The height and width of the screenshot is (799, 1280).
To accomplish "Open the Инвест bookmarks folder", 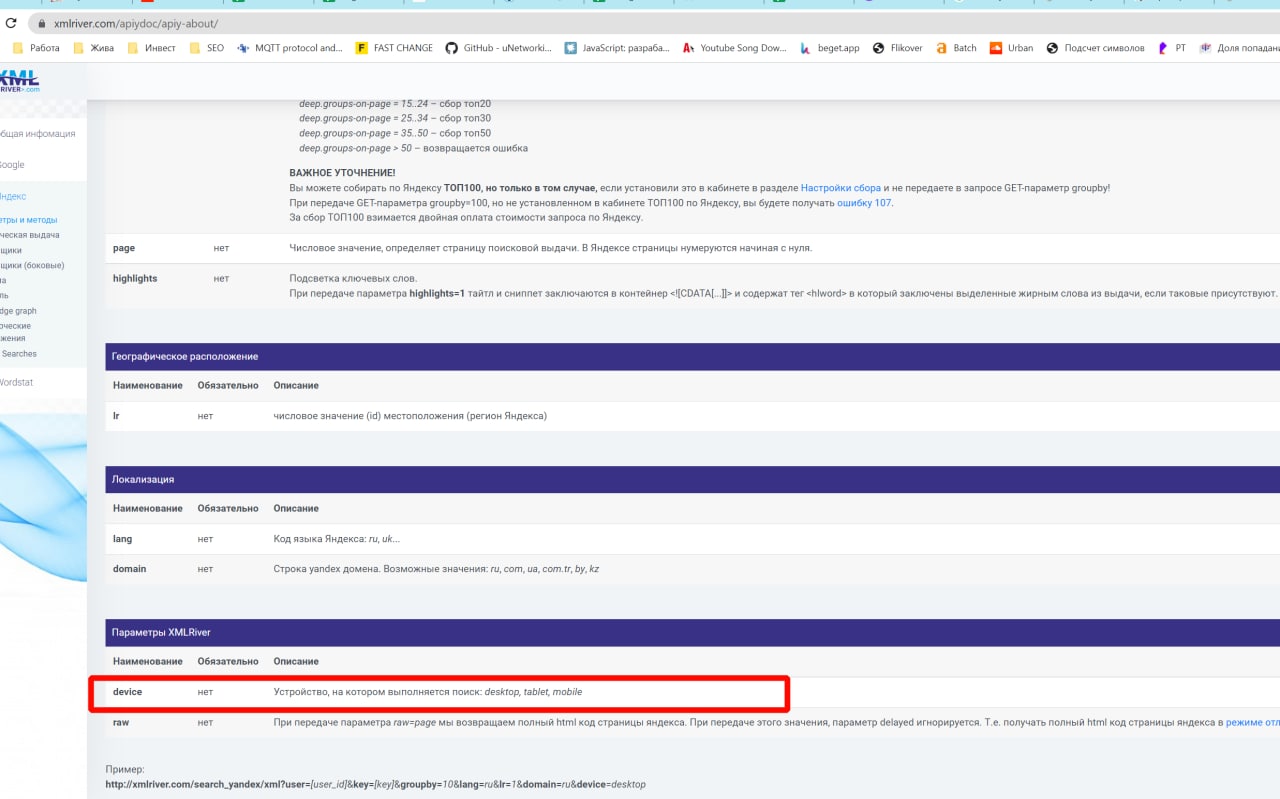I will (x=151, y=48).
